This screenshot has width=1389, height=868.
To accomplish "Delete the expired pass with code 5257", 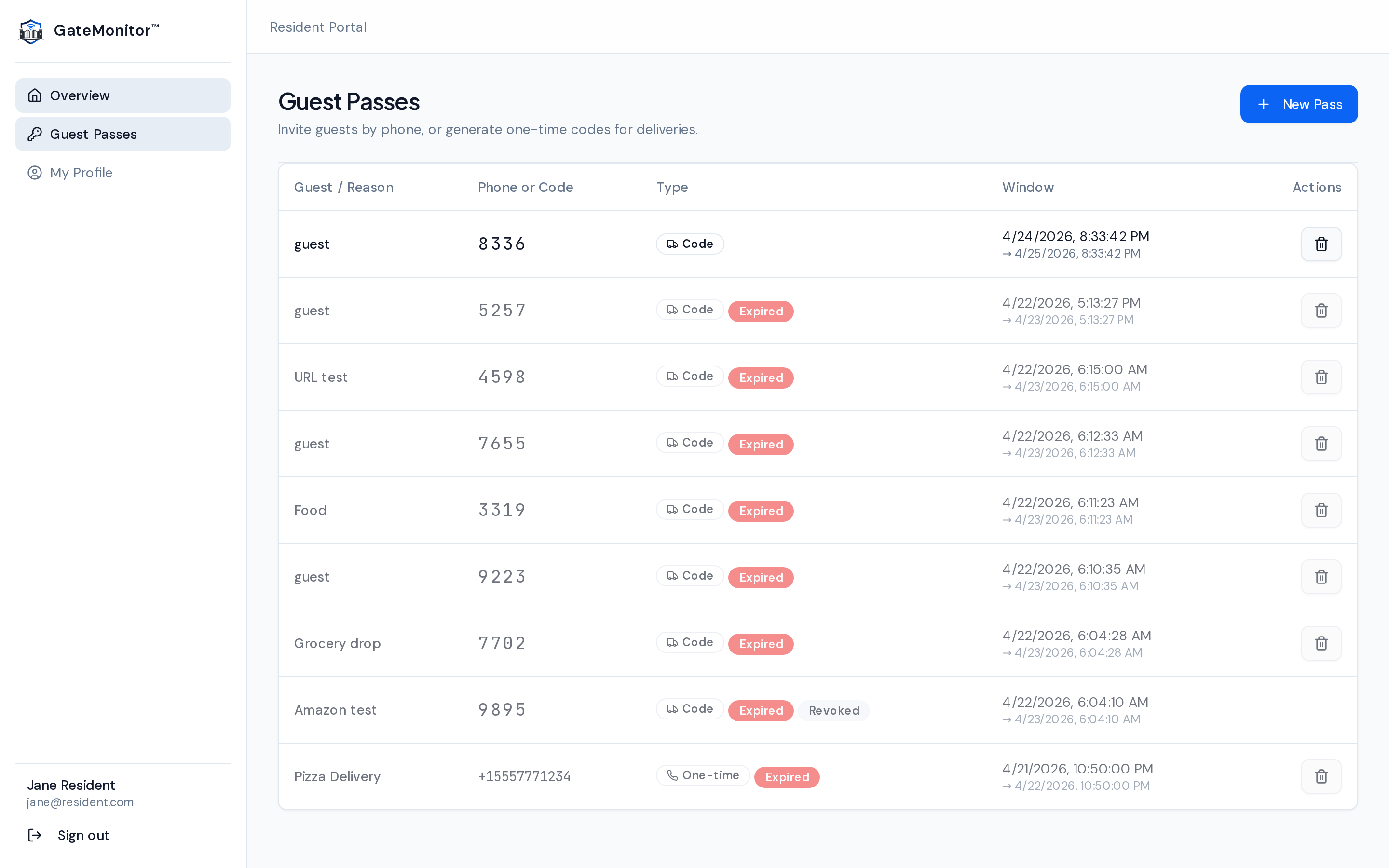I will pyautogui.click(x=1321, y=311).
